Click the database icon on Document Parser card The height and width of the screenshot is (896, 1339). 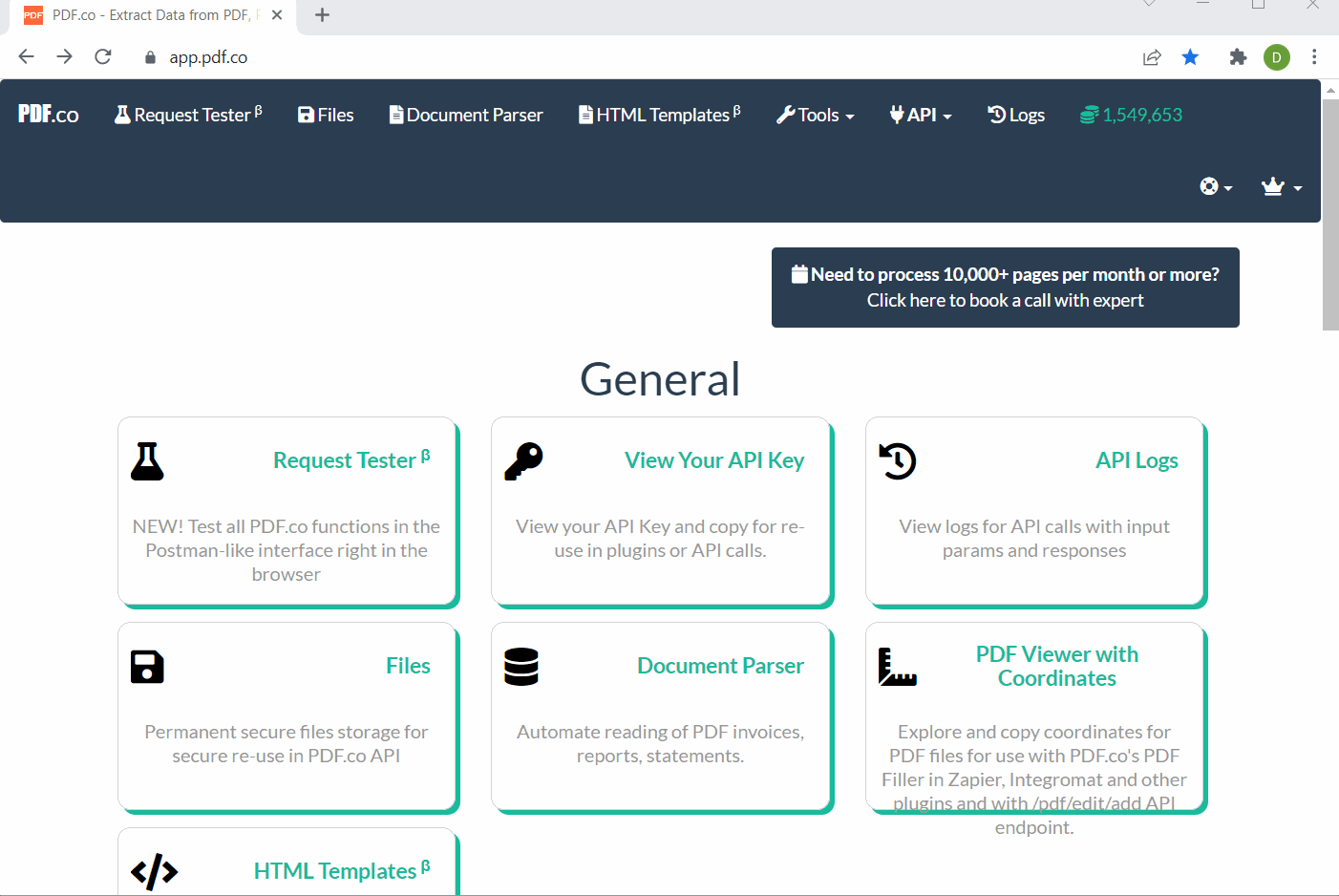point(521,667)
